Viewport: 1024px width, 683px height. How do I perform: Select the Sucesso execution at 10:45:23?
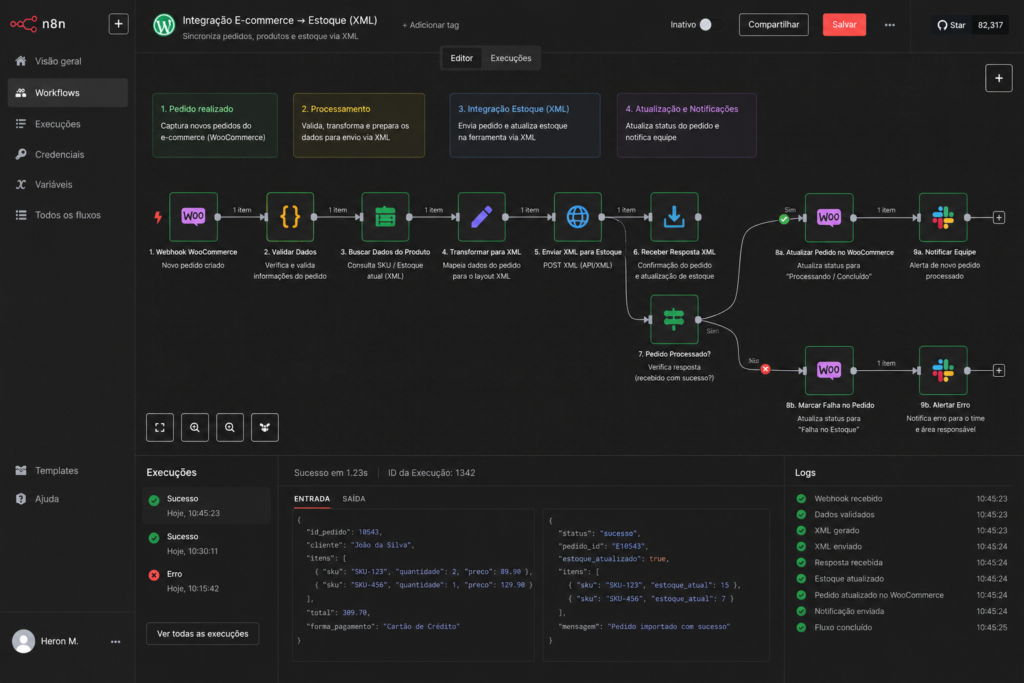[206, 505]
